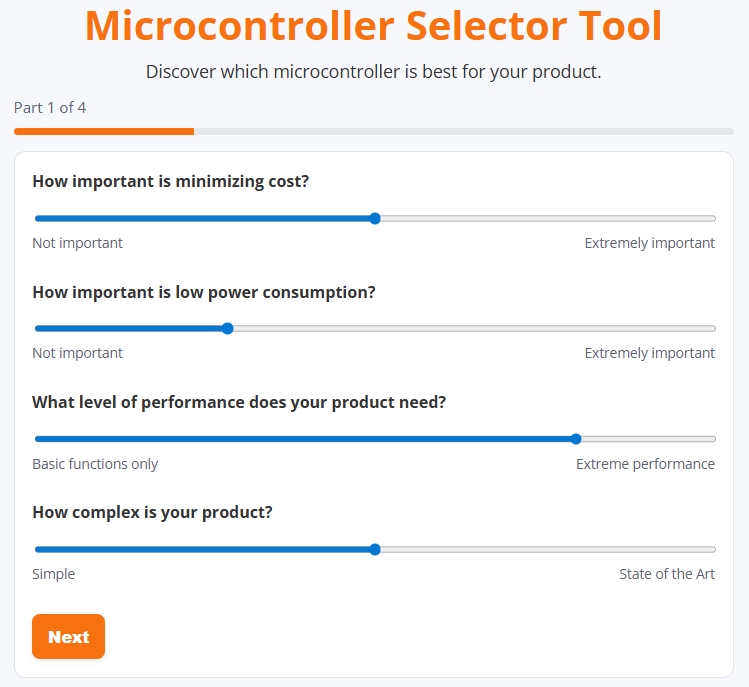This screenshot has height=687, width=749.
Task: Click the product complexity slider handle
Action: (x=375, y=549)
